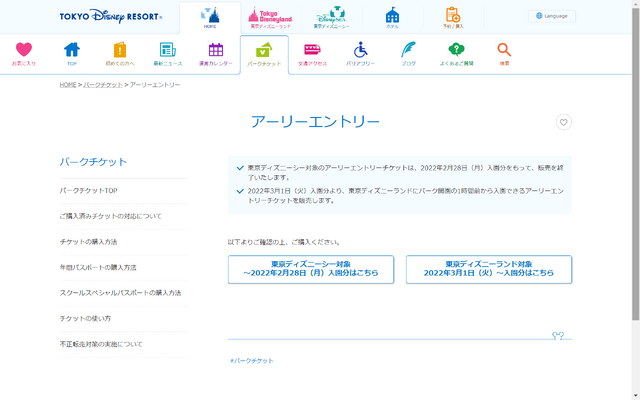The height and width of the screenshot is (400, 640).
Task: Open パークチケット sidebar heading
Action: pyautogui.click(x=93, y=162)
